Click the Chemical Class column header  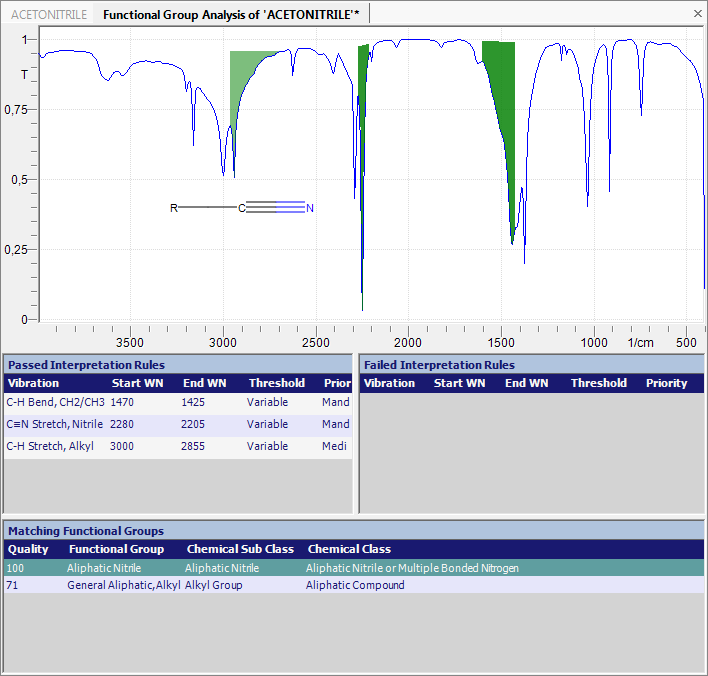(349, 549)
